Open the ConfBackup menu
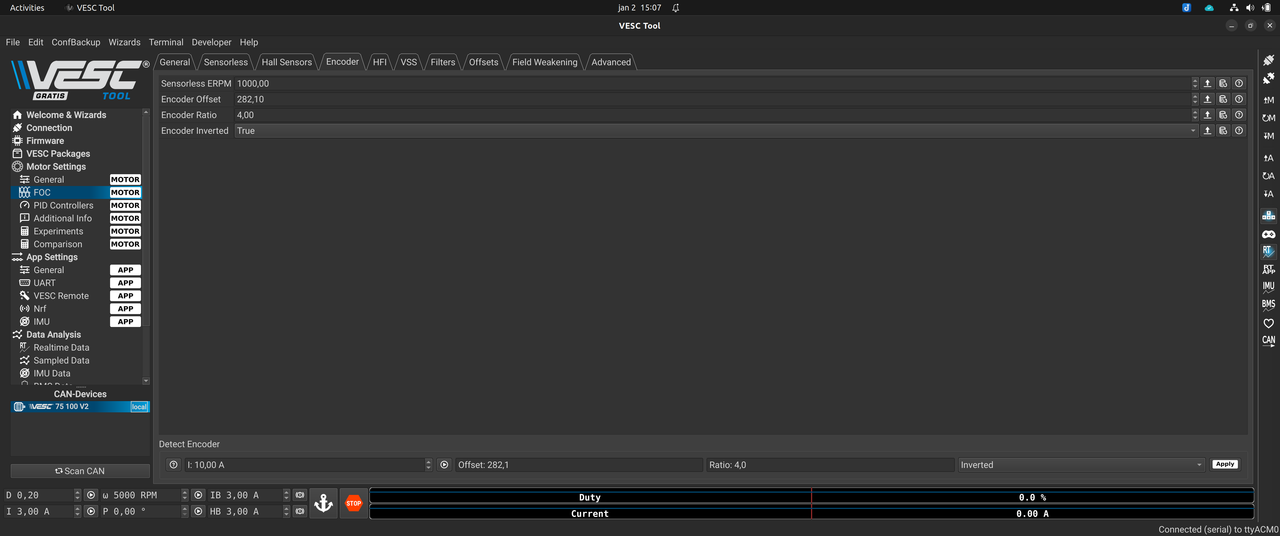The height and width of the screenshot is (536, 1280). click(x=76, y=42)
